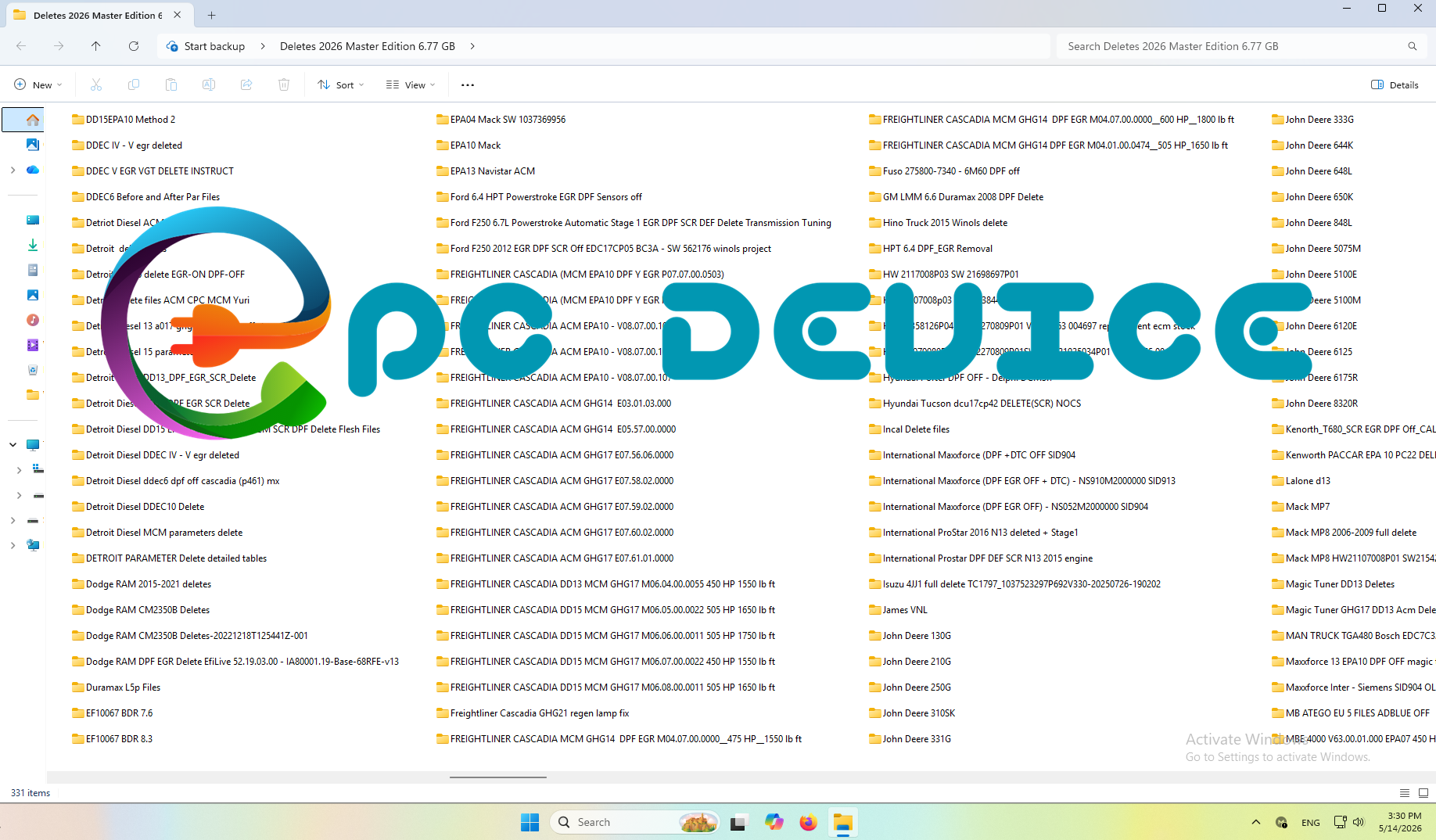Switch to large thumbnails view in status bar
This screenshot has width=1436, height=840.
click(x=1423, y=792)
